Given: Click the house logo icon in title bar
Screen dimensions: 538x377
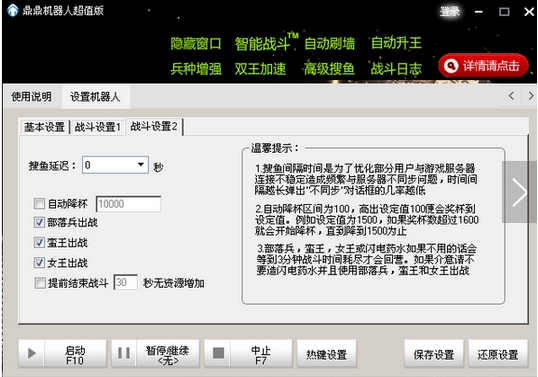Looking at the screenshot, I should tap(13, 10).
